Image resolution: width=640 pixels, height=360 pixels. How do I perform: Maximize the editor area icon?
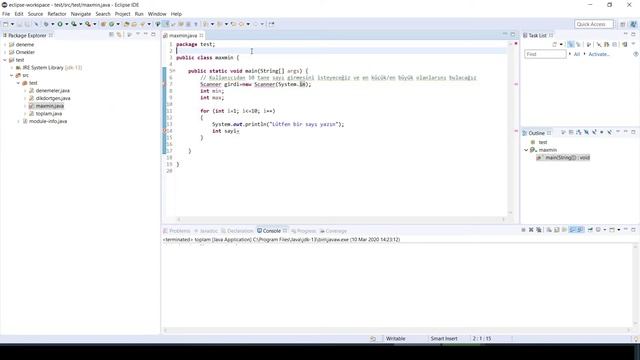[x=513, y=35]
